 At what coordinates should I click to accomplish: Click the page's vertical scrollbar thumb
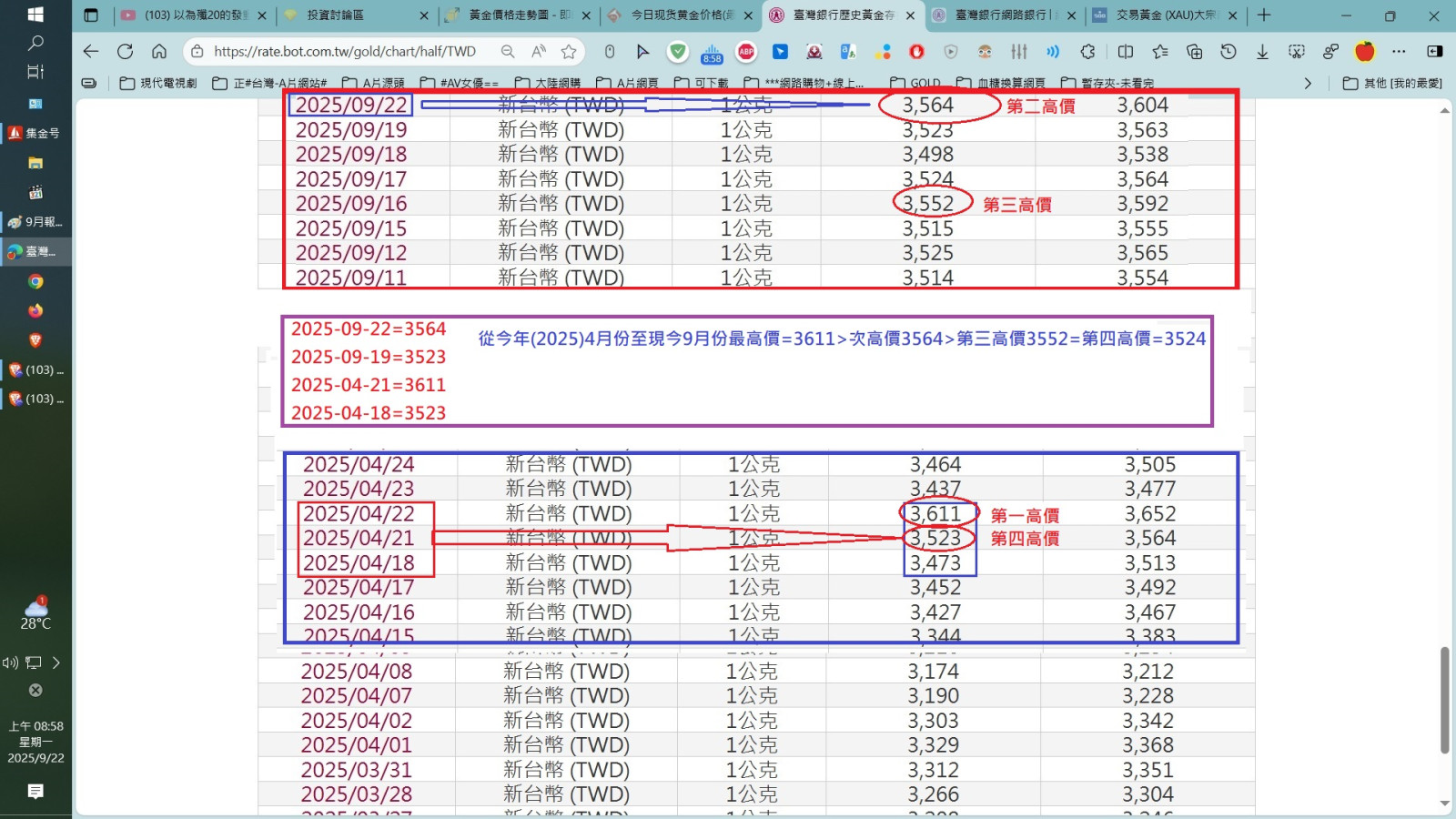tap(1444, 701)
